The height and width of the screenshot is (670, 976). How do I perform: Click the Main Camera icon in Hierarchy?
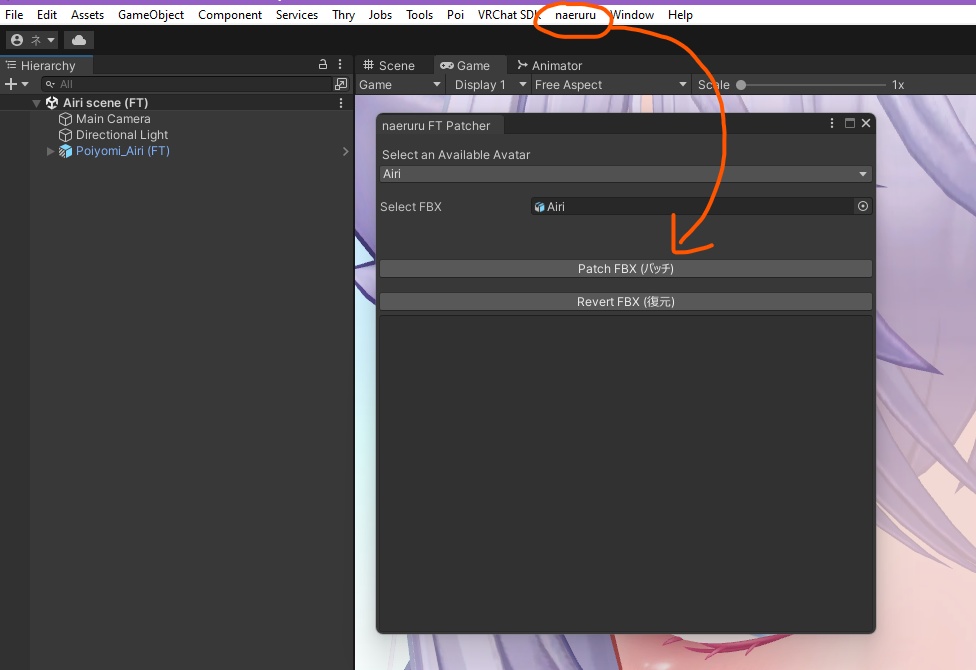point(65,118)
